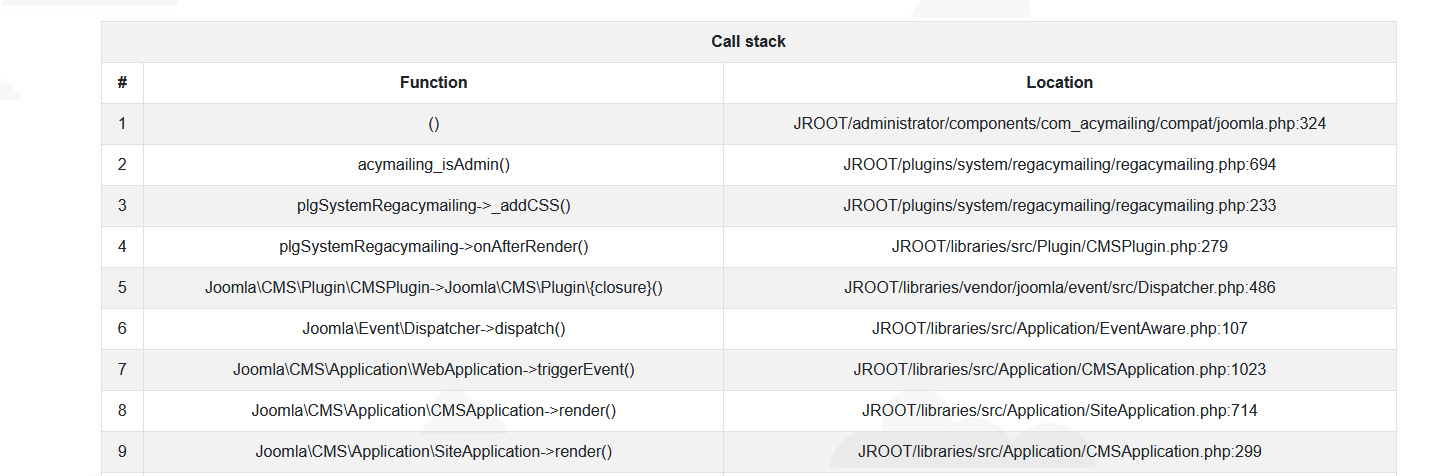
Task: Click the SiteApplication.php:714 location text
Action: point(1059,410)
